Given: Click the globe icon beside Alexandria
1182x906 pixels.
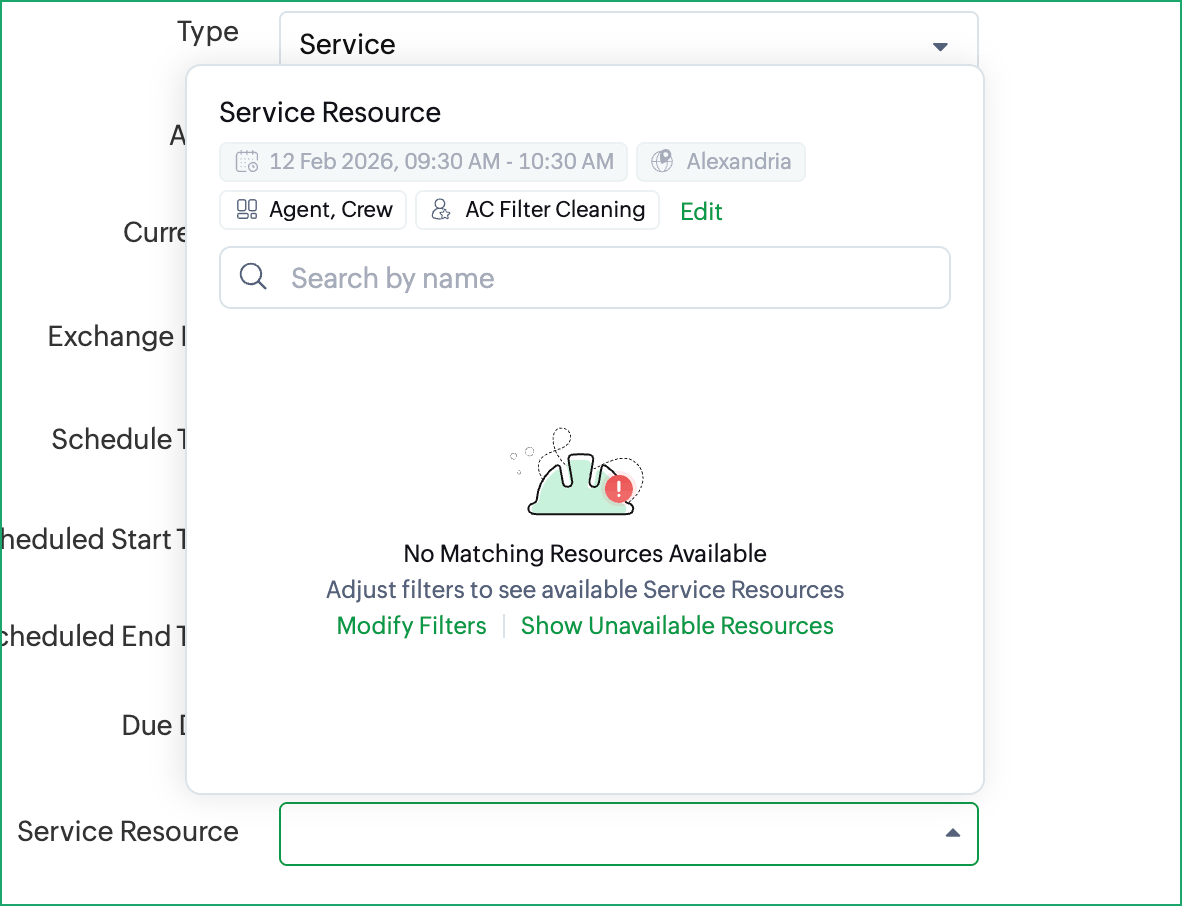Looking at the screenshot, I should coord(661,162).
